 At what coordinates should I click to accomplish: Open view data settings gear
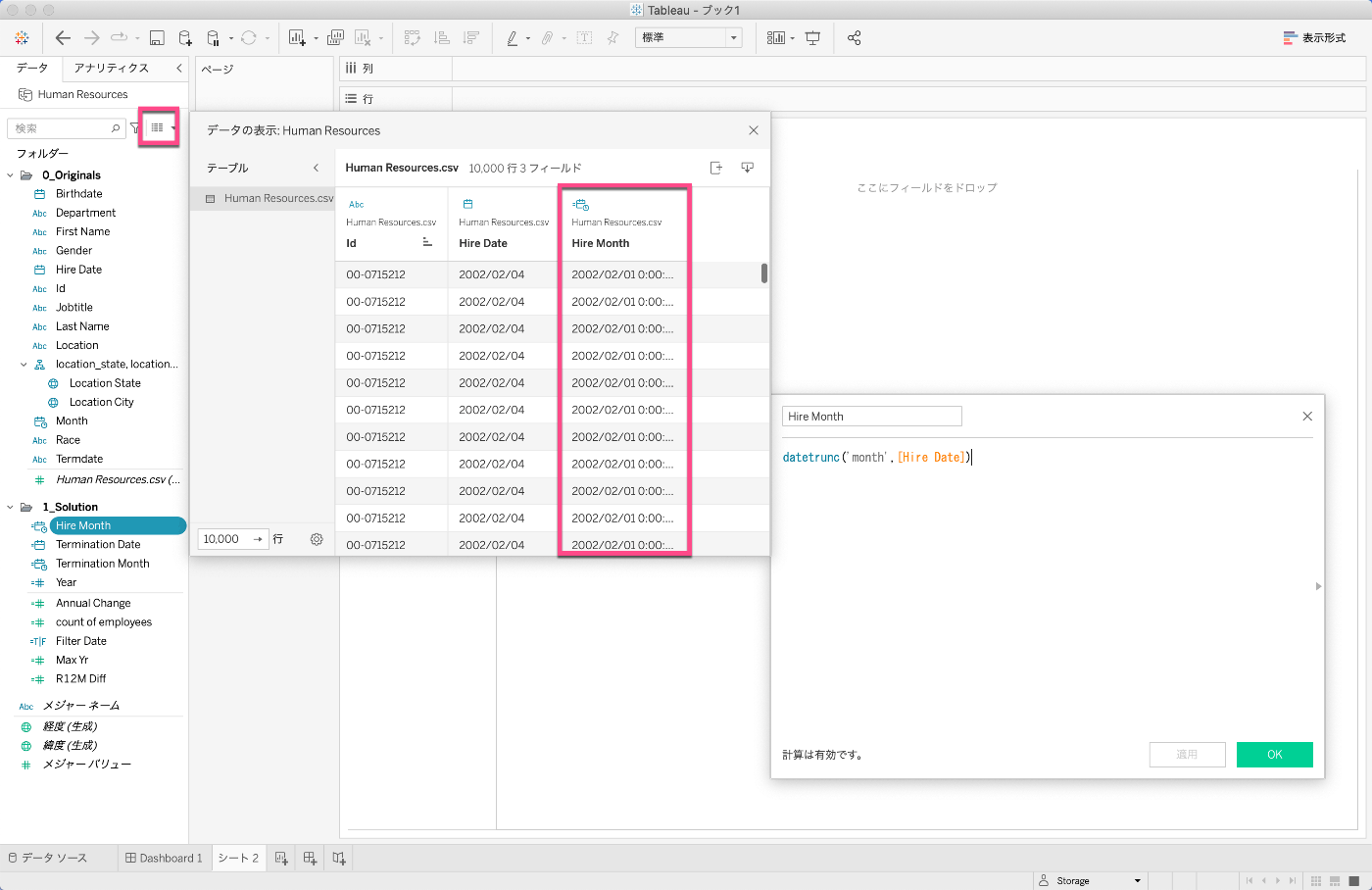tap(317, 539)
